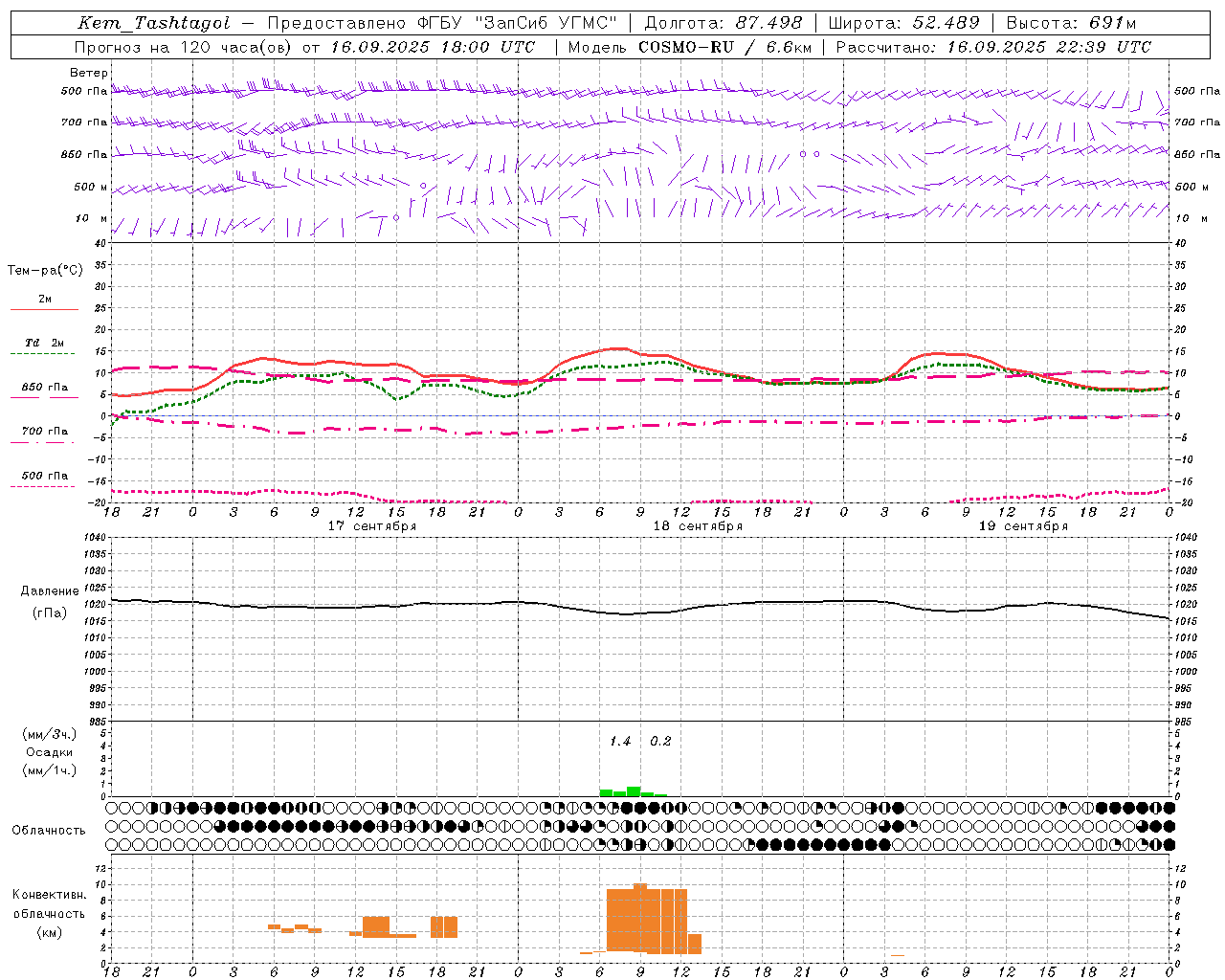1225x980 pixels.
Task: Click the 'Конвективн.' label
Action: click(x=50, y=895)
